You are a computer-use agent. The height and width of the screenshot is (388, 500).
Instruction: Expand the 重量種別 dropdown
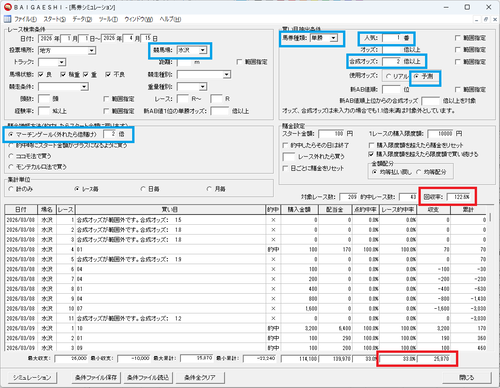[203, 87]
